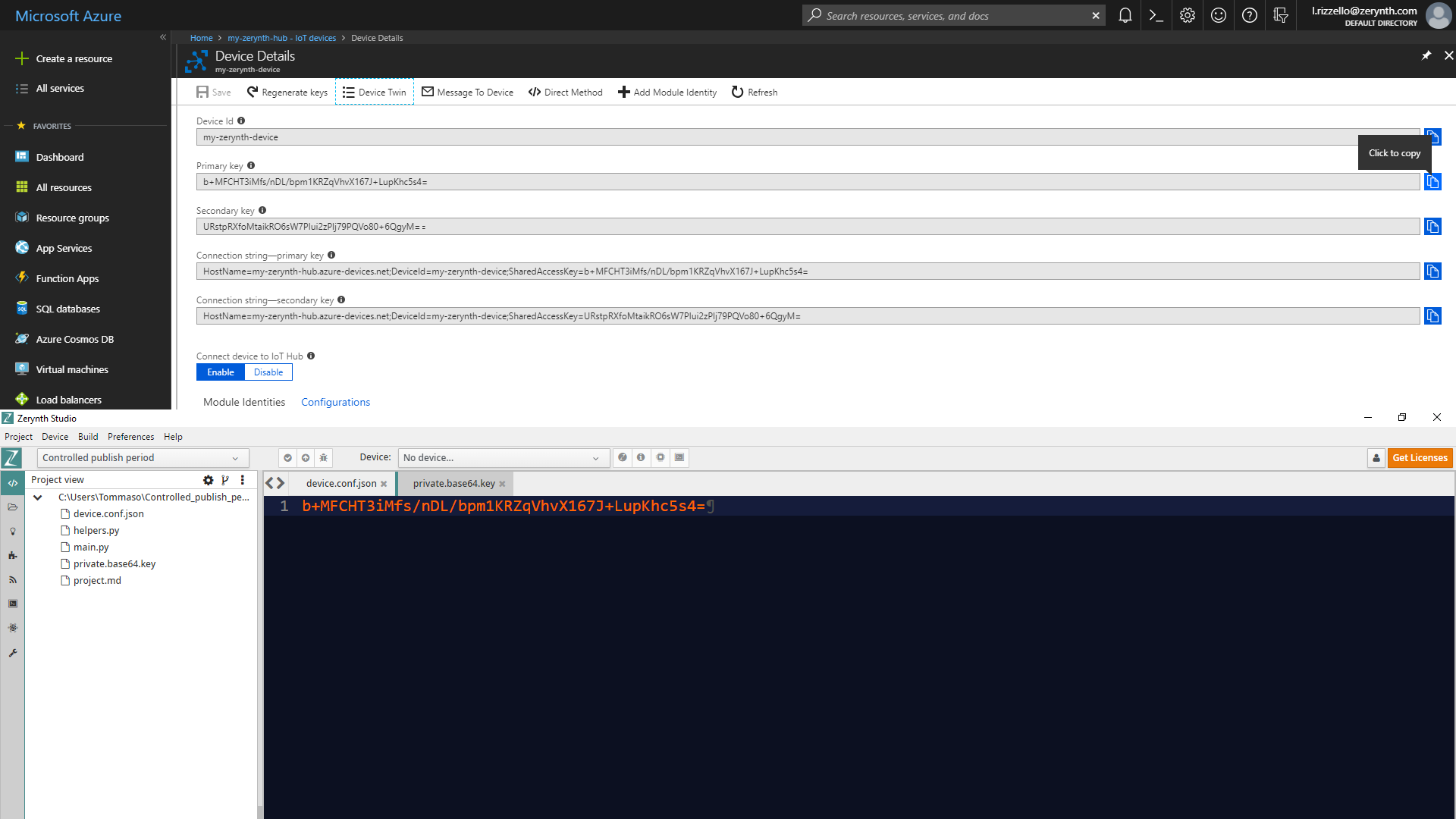Open Zerynth project settings gear
This screenshot has width=1456, height=819.
[x=208, y=479]
